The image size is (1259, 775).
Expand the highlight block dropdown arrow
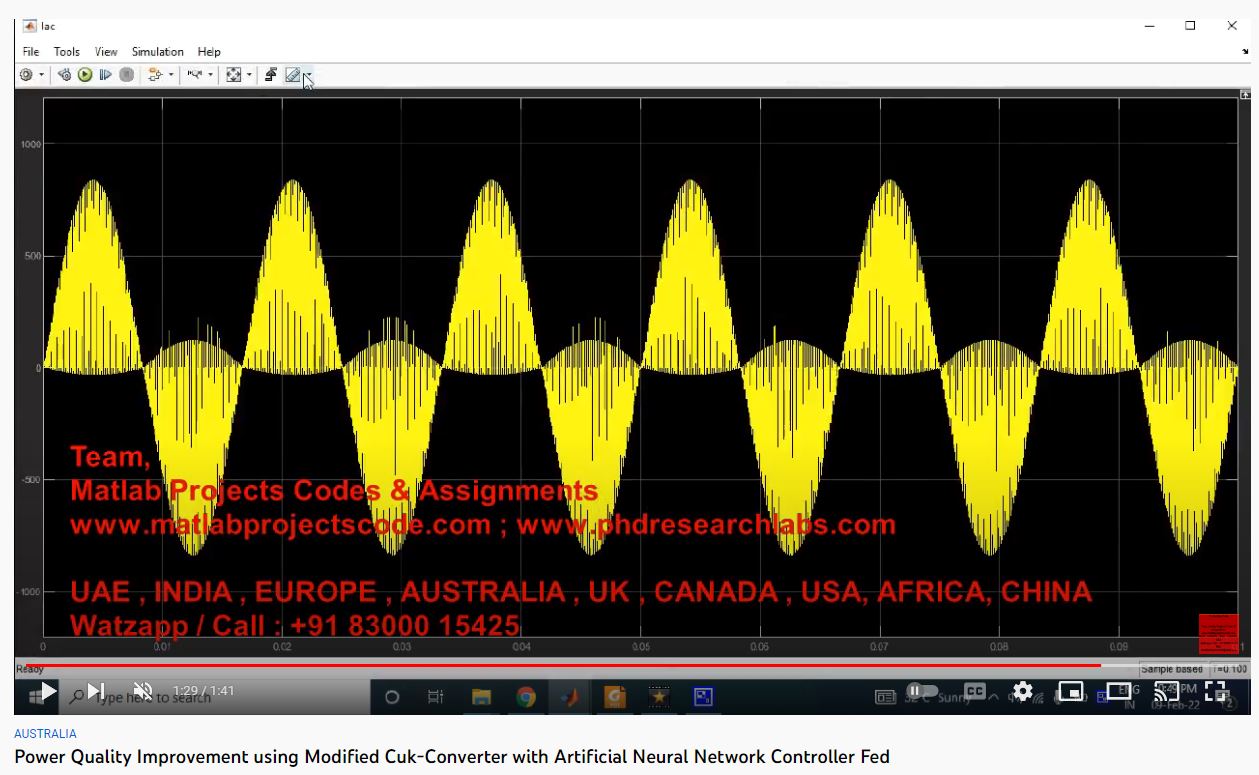tap(171, 75)
